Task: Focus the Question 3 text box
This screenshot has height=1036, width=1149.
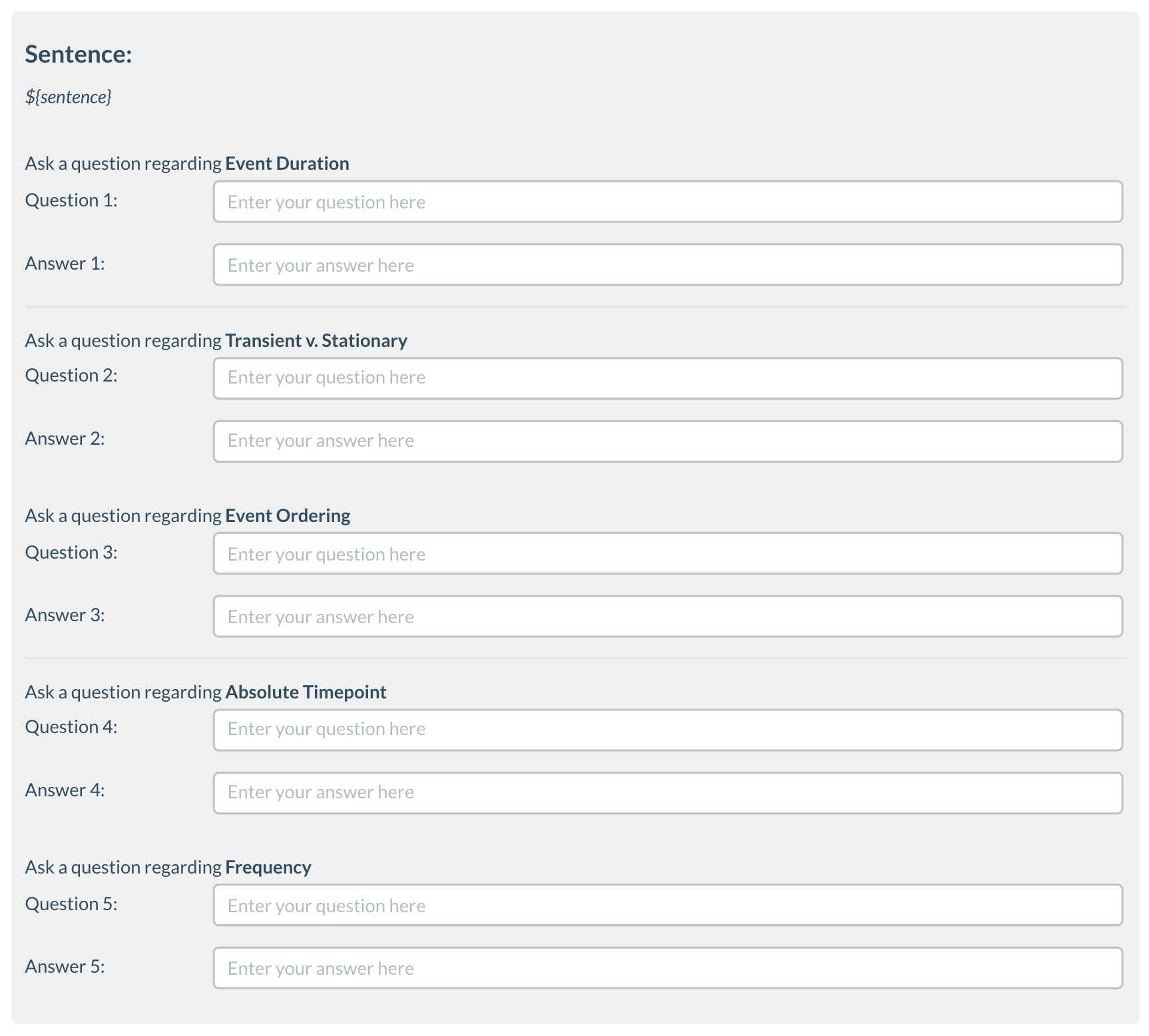Action: pyautogui.click(x=667, y=553)
